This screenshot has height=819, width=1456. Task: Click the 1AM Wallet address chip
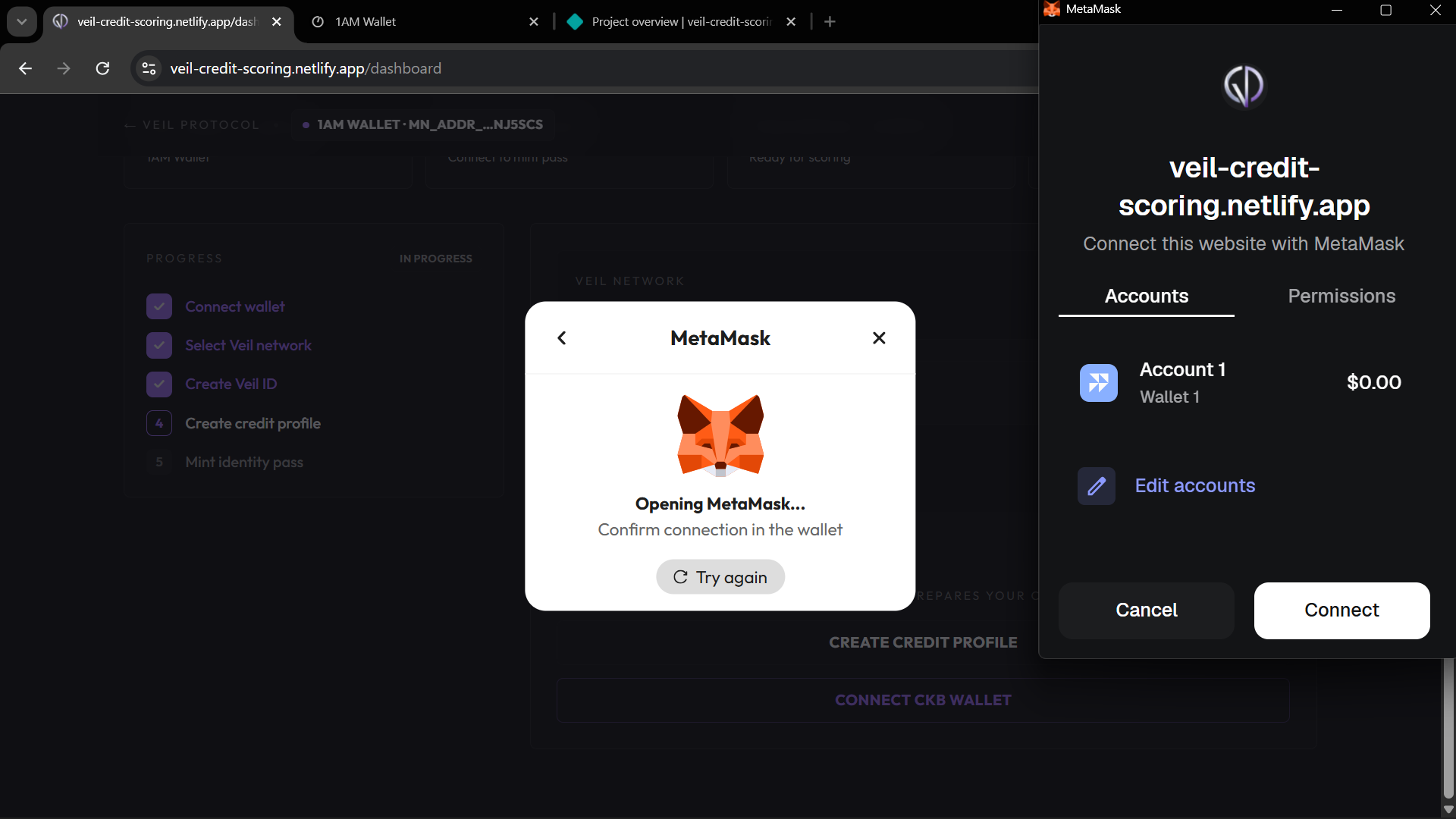[422, 124]
